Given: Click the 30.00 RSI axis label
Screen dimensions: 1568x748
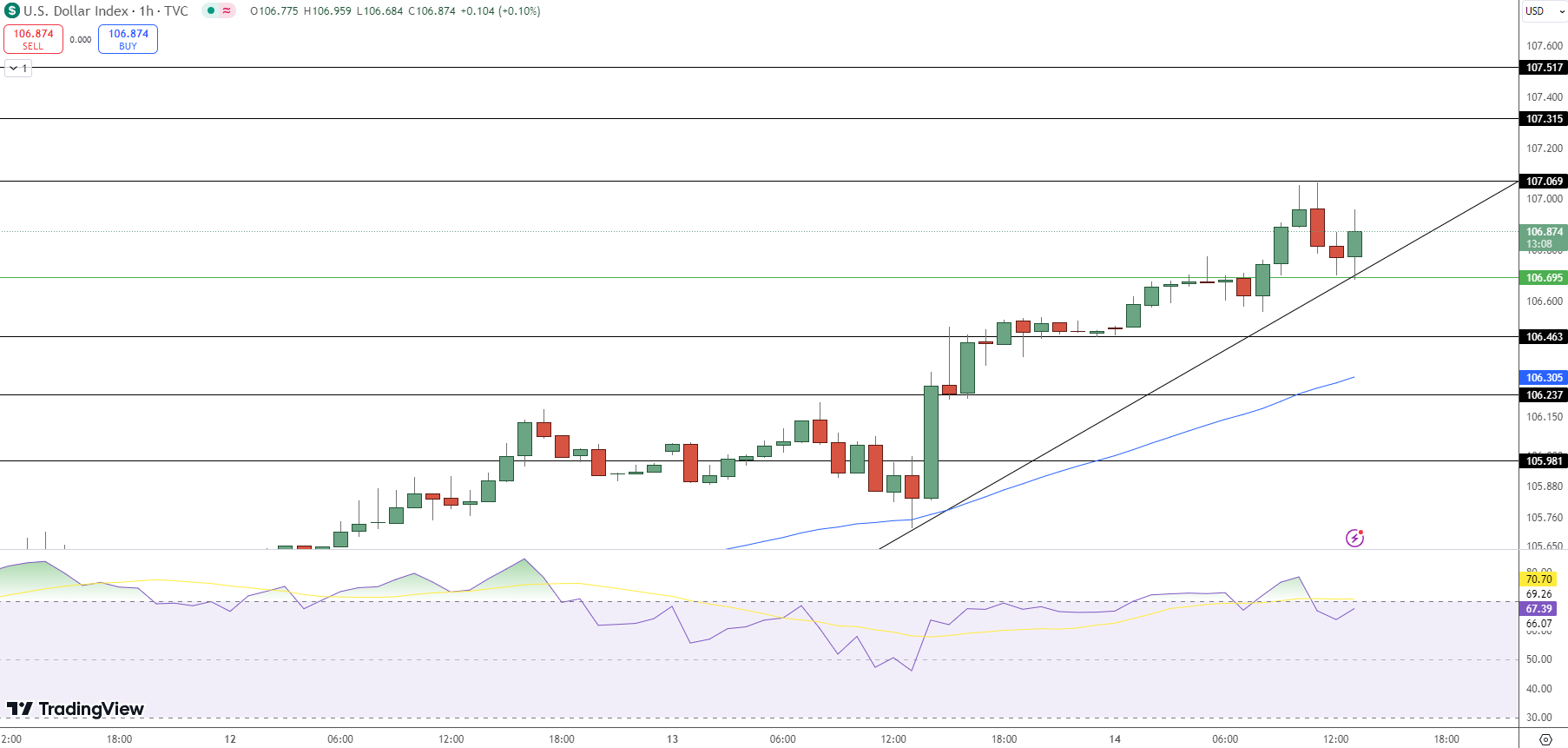Looking at the screenshot, I should click(1539, 718).
